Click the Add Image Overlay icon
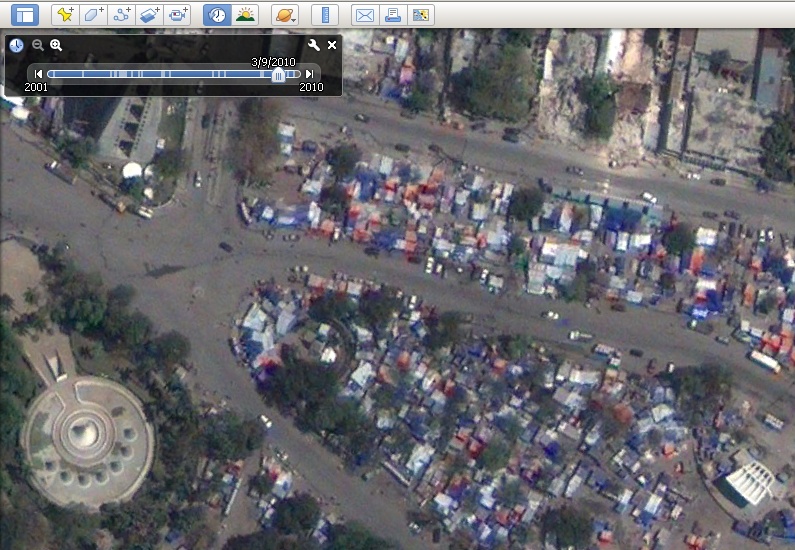This screenshot has height=550, width=795. (x=149, y=15)
